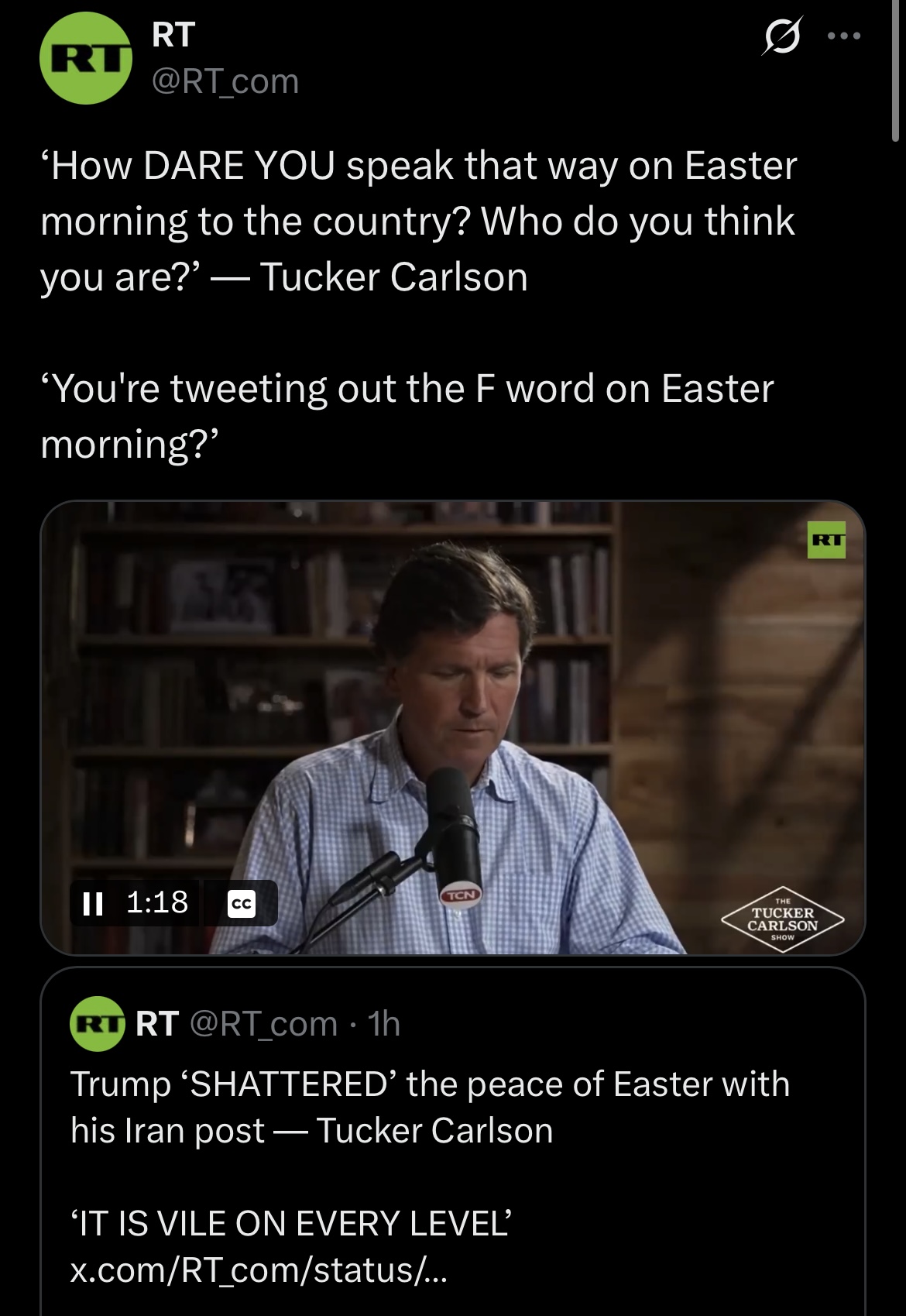Tap 'IT IS VILE ON EVERY LEVEL' text

tap(291, 1224)
